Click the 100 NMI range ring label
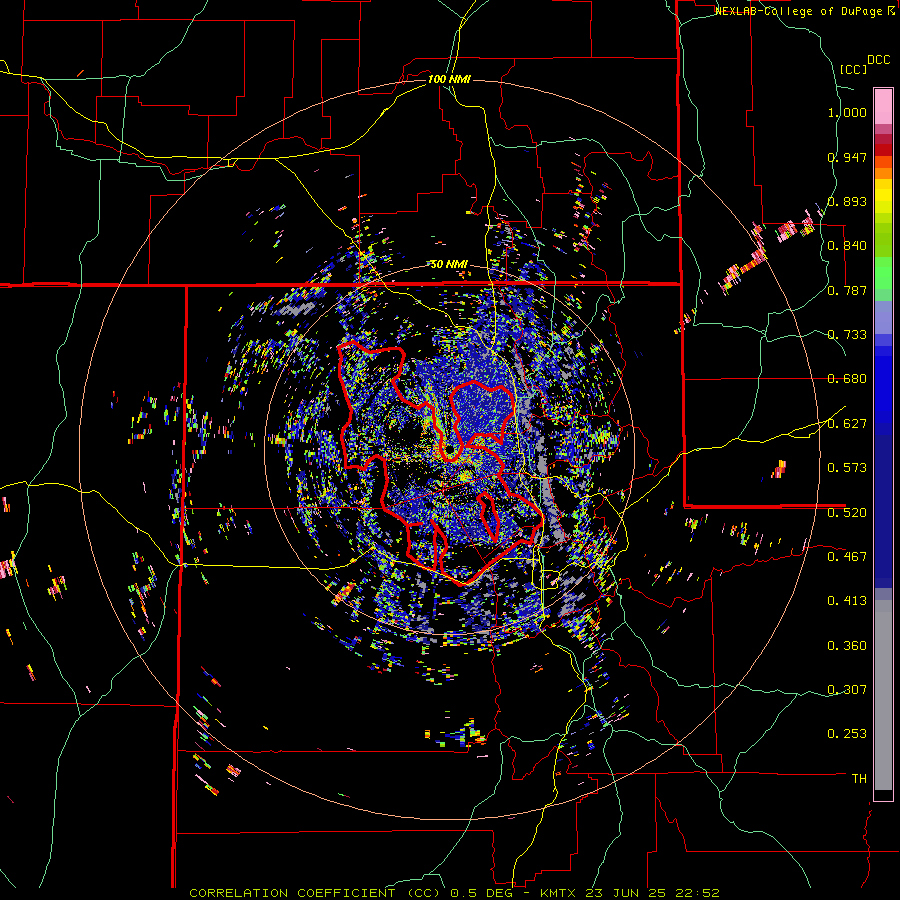The width and height of the screenshot is (900, 900). [x=449, y=79]
